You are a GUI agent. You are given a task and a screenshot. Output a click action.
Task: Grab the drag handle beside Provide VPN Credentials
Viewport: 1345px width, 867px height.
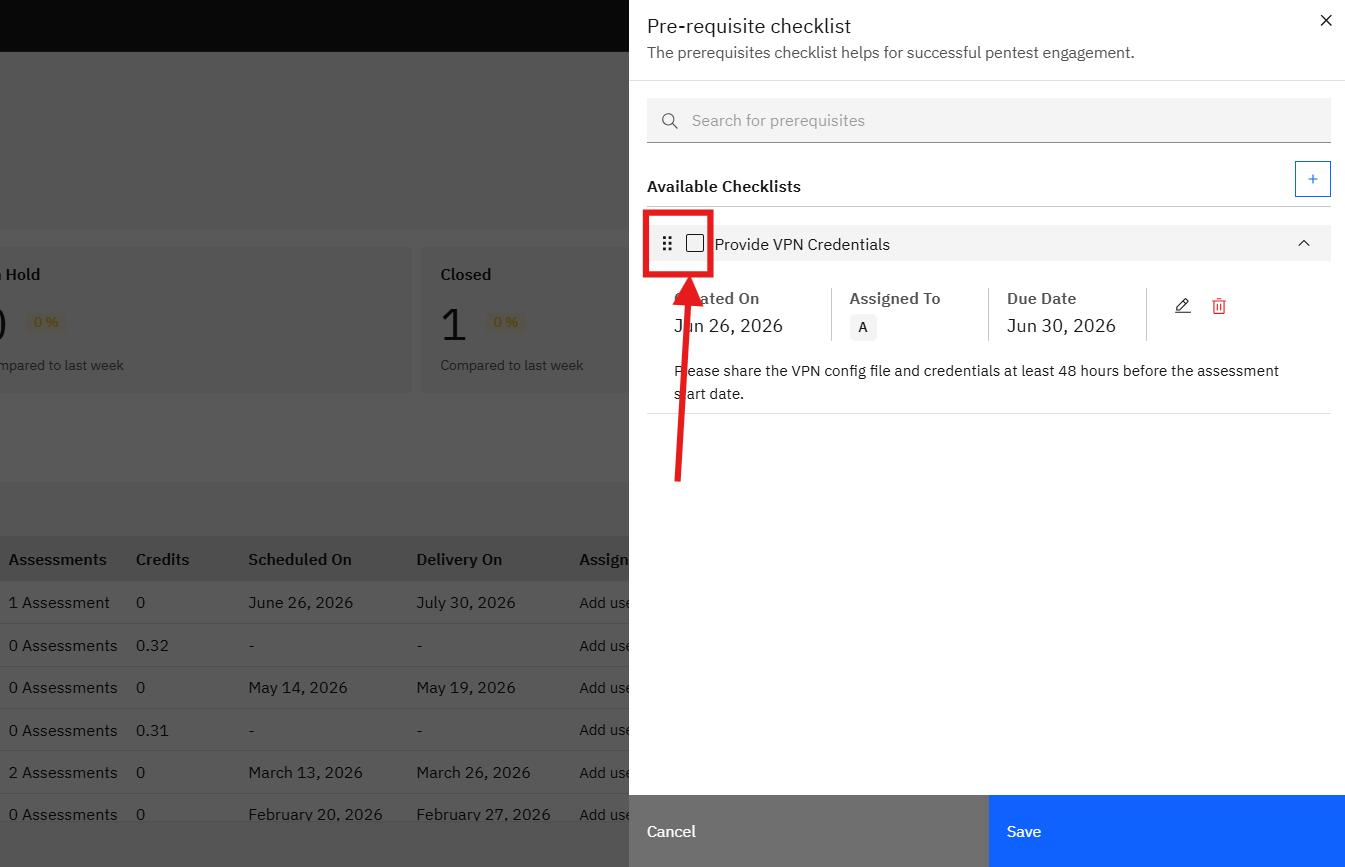tap(667, 243)
